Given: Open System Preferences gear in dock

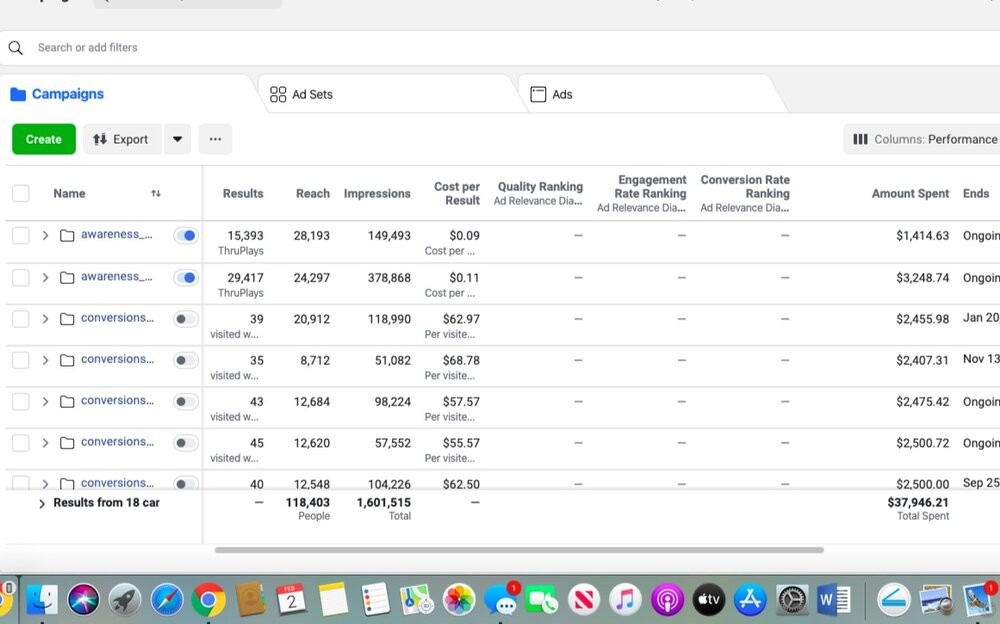Looking at the screenshot, I should pos(792,599).
